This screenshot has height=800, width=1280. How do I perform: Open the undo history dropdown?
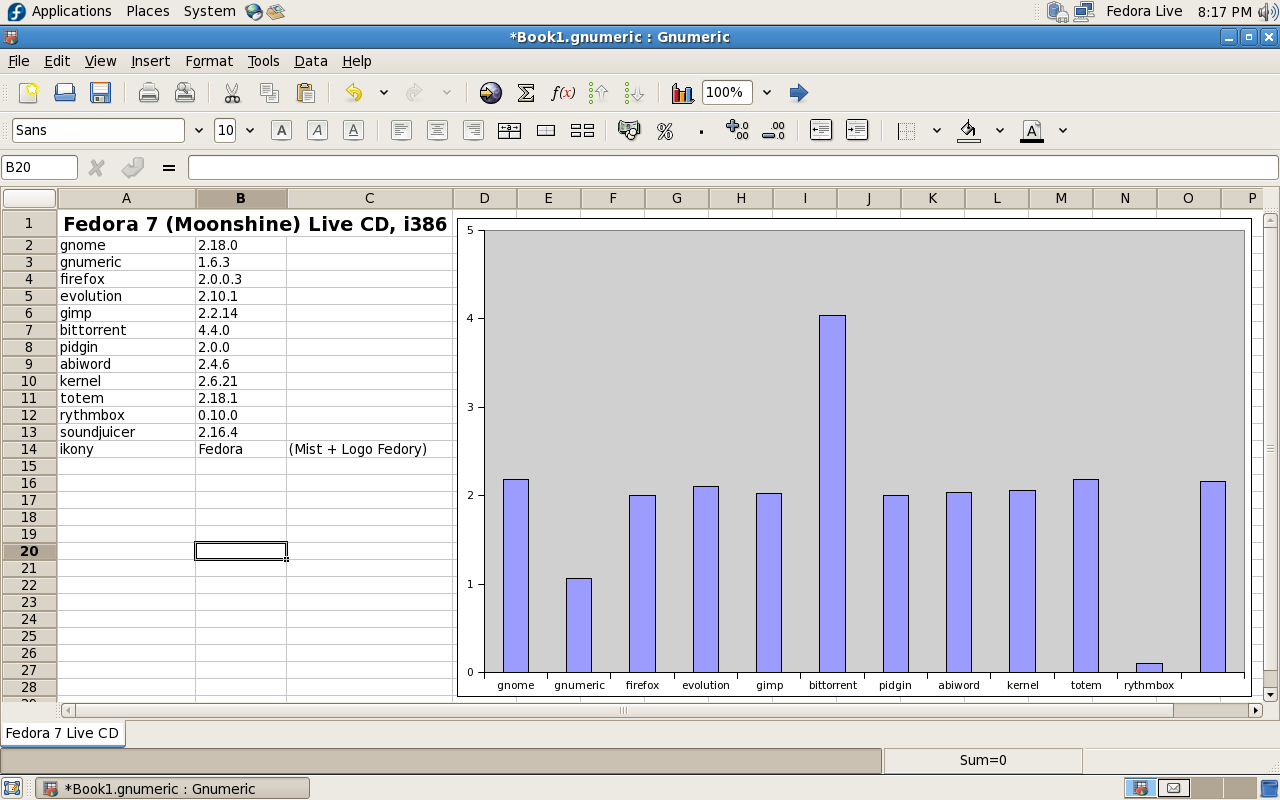(x=383, y=93)
